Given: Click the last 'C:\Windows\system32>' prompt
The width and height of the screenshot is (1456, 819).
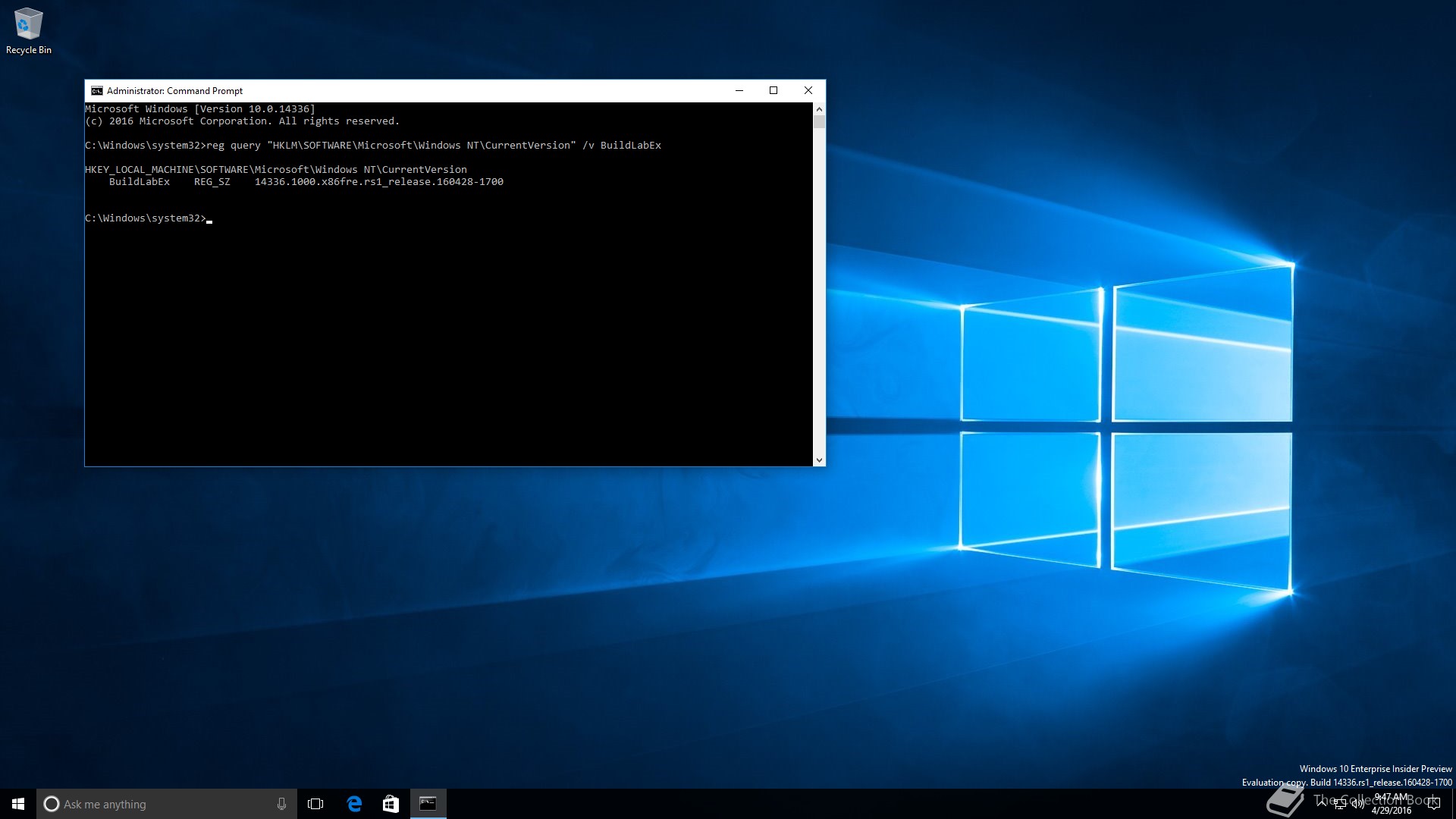Looking at the screenshot, I should (x=146, y=218).
